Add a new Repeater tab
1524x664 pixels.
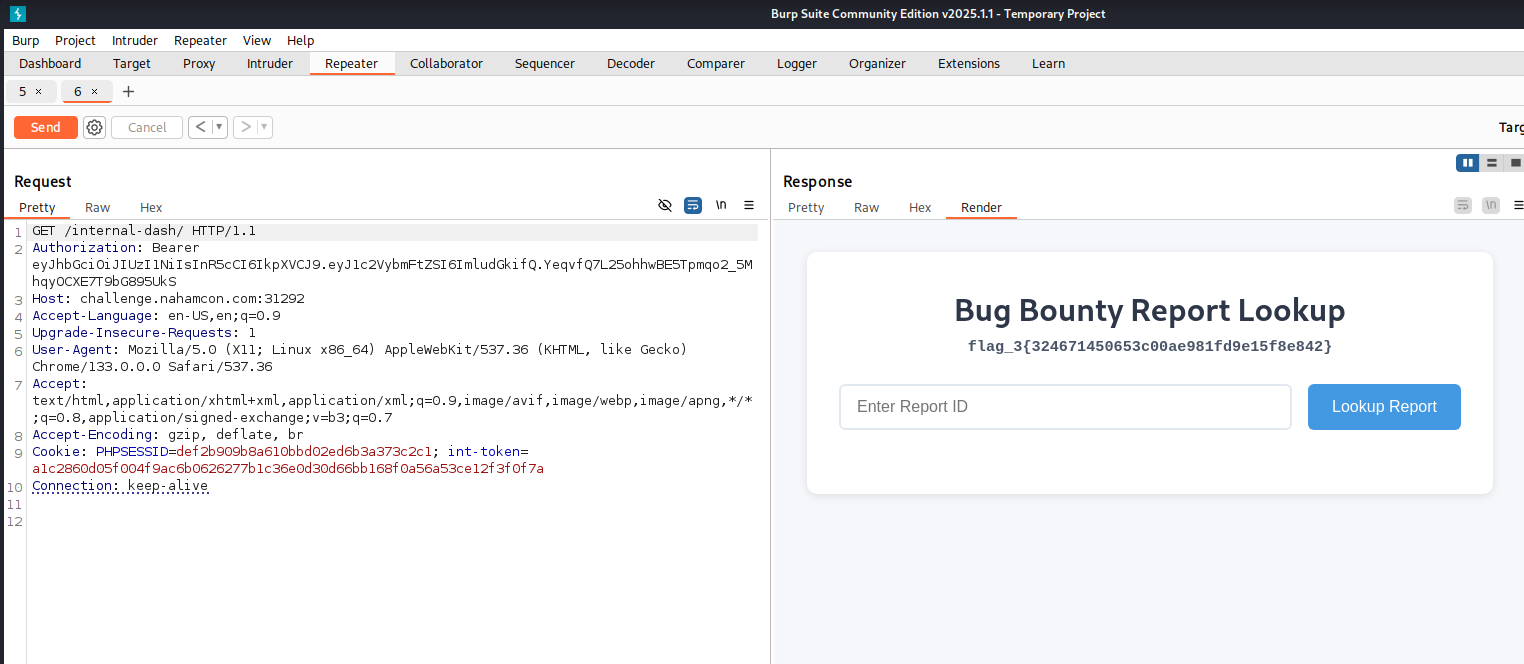tap(128, 91)
